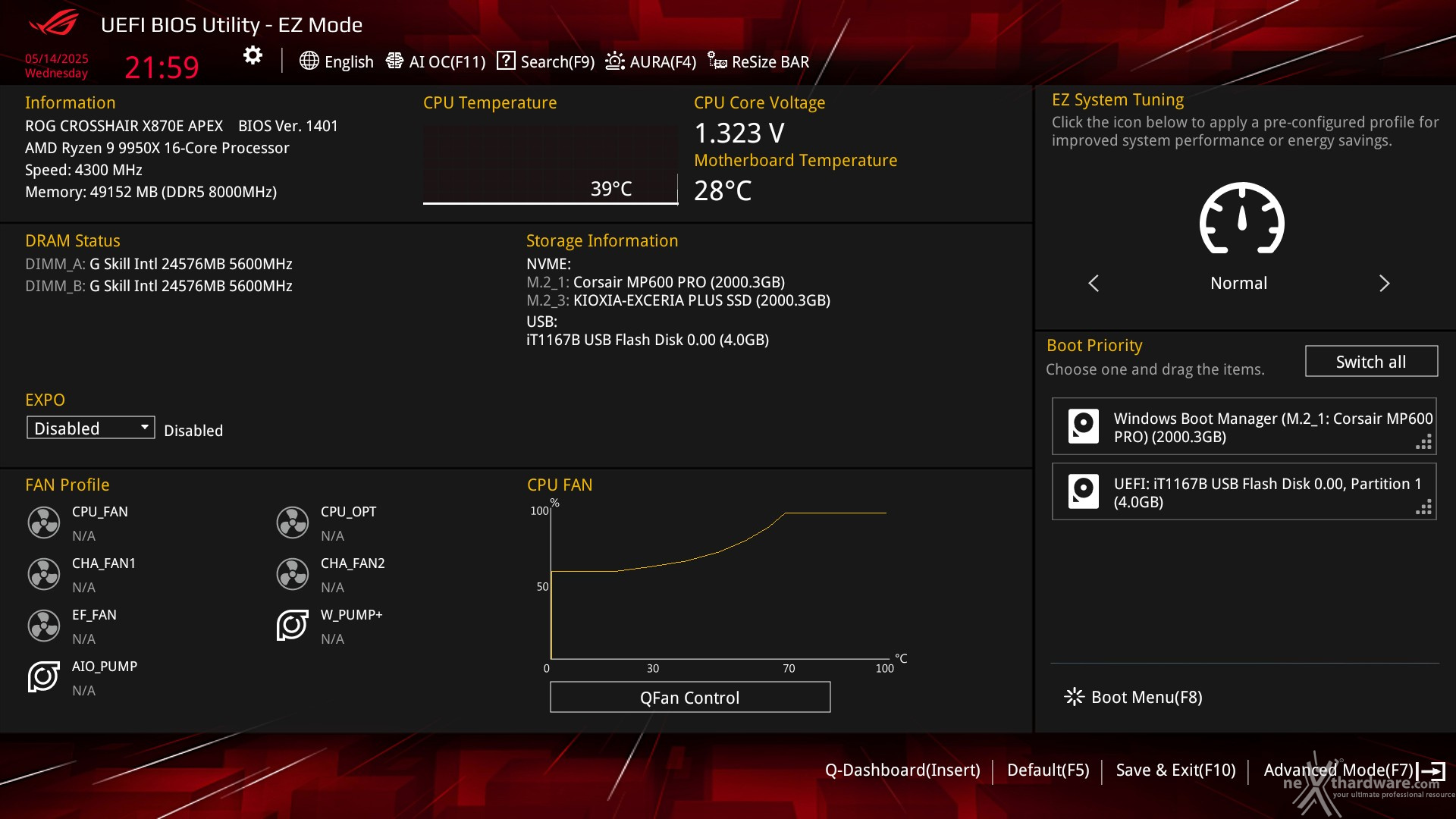Click the Search question mark icon
Viewport: 1456px width, 819px height.
coord(506,61)
